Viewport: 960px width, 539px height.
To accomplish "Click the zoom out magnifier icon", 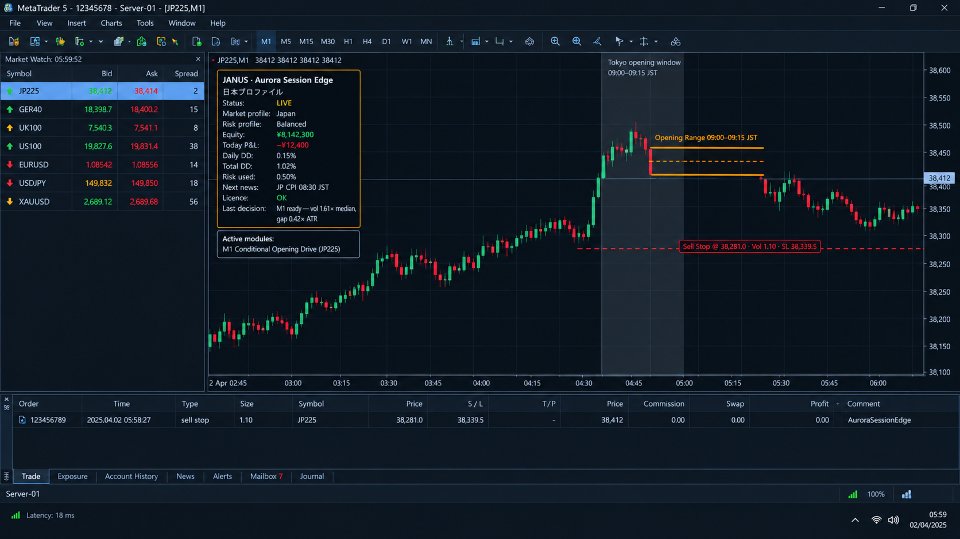I will point(576,42).
